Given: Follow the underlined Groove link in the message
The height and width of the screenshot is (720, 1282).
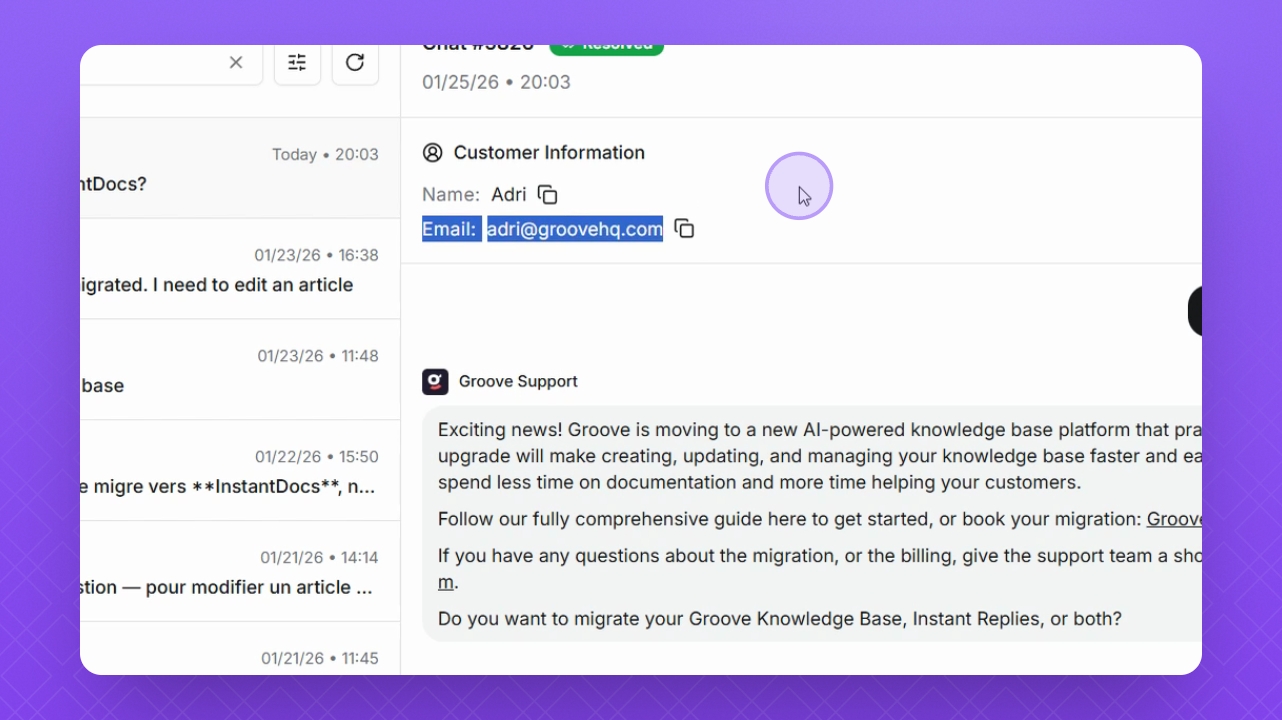Looking at the screenshot, I should click(1174, 519).
